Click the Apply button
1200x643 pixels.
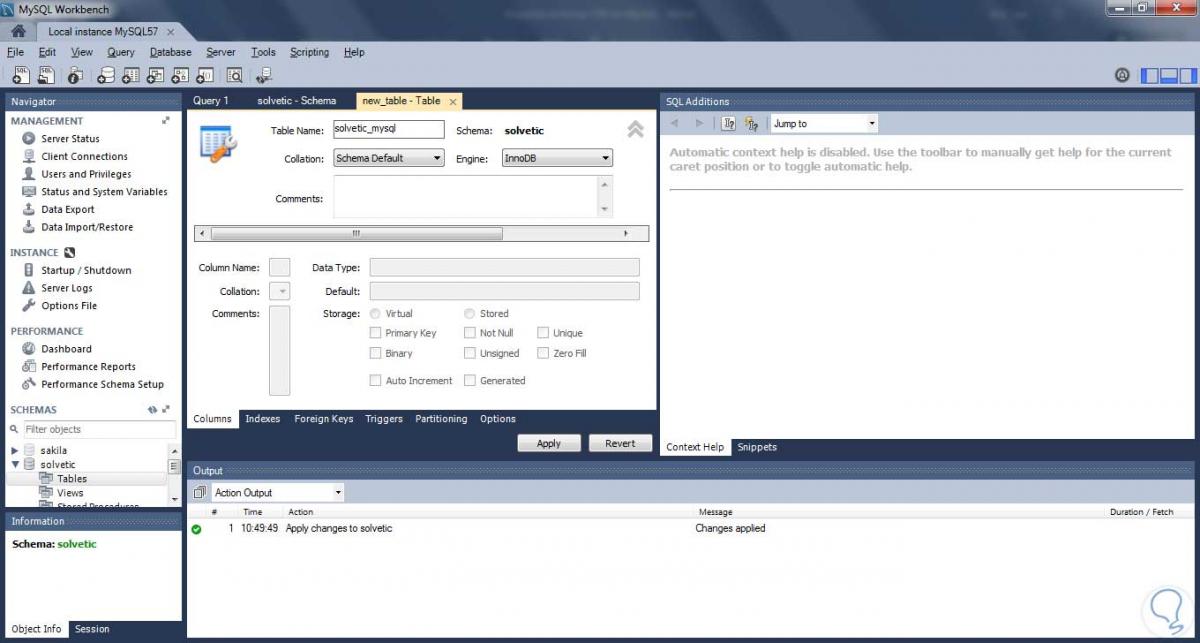click(x=549, y=443)
